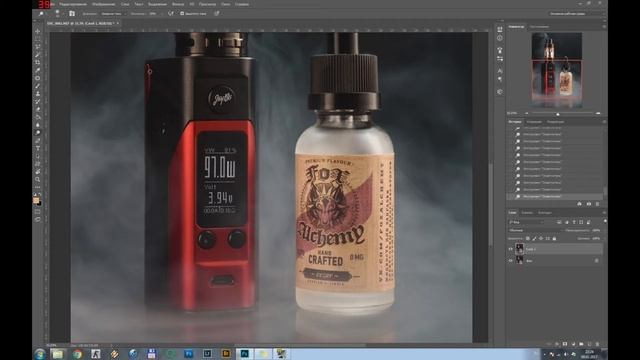Image resolution: width=640 pixels, height=360 pixels.
Task: Open the Выделение (Select) menu
Action: click(x=157, y=4)
